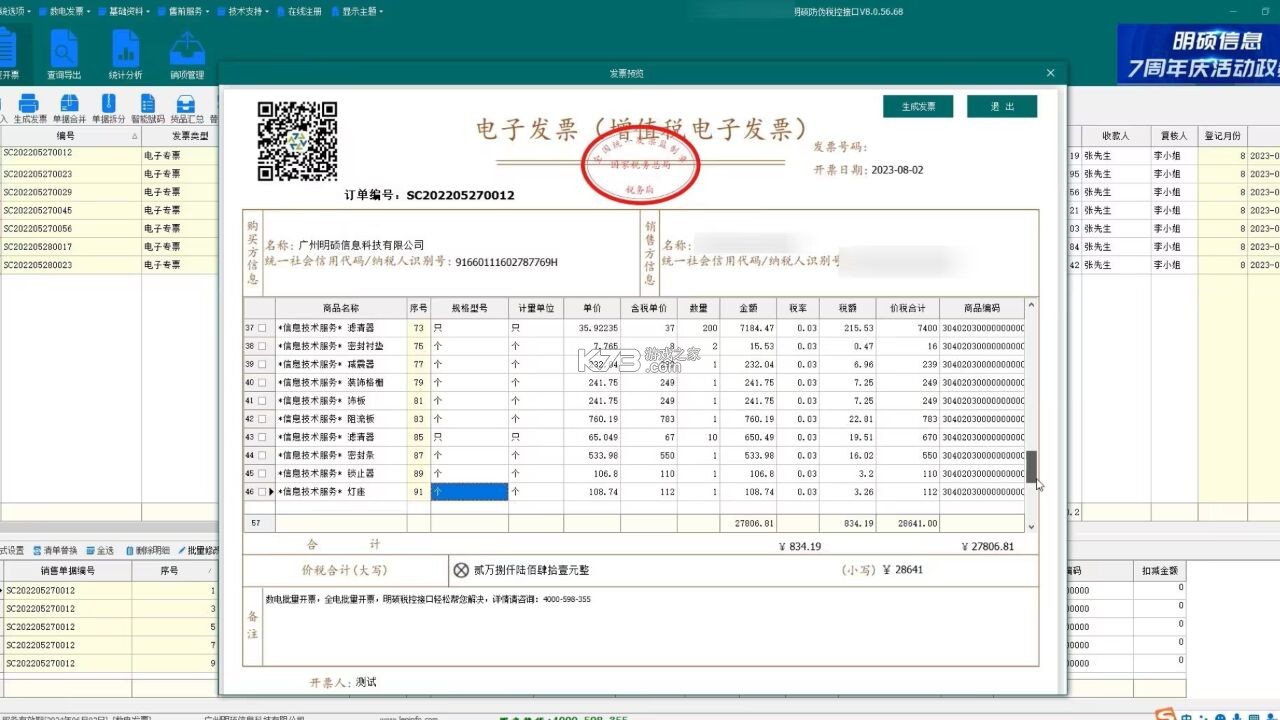Click the invoice date 2023-08-02
Image resolution: width=1280 pixels, height=720 pixels.
pyautogui.click(x=897, y=170)
